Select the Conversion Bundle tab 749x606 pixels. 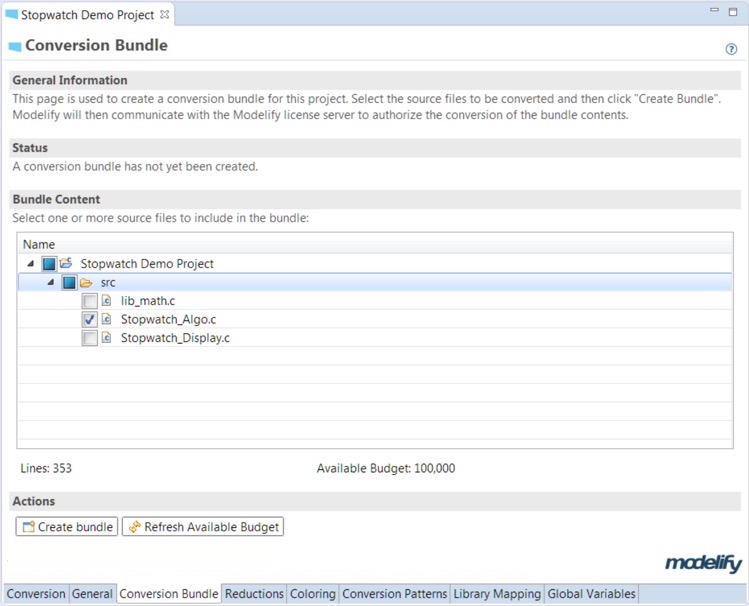[169, 594]
